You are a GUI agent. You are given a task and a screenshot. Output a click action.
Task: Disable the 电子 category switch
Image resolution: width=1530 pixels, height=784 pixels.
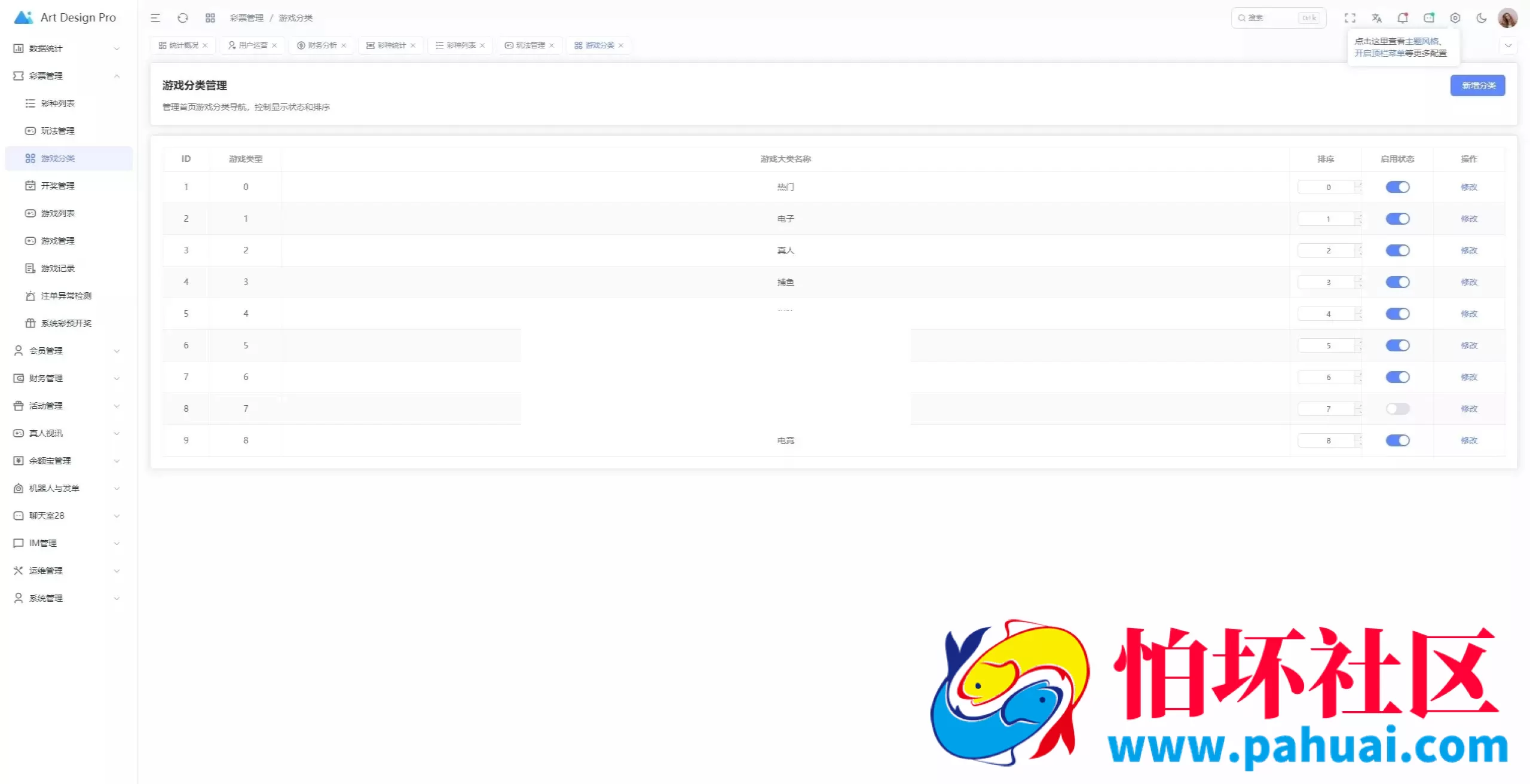click(x=1397, y=219)
